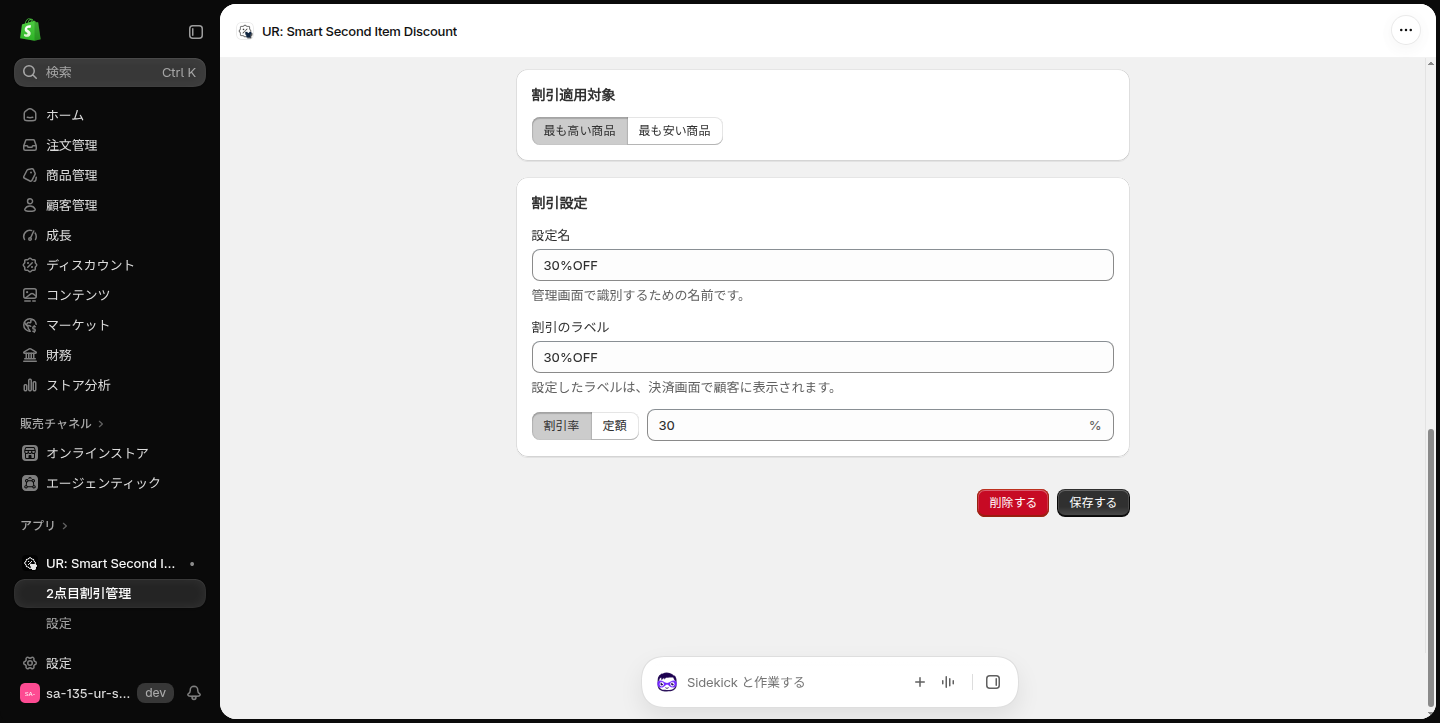1440x723 pixels.
Task: Click the pin dot beside UR: Smart Second I...
Action: pyautogui.click(x=192, y=563)
